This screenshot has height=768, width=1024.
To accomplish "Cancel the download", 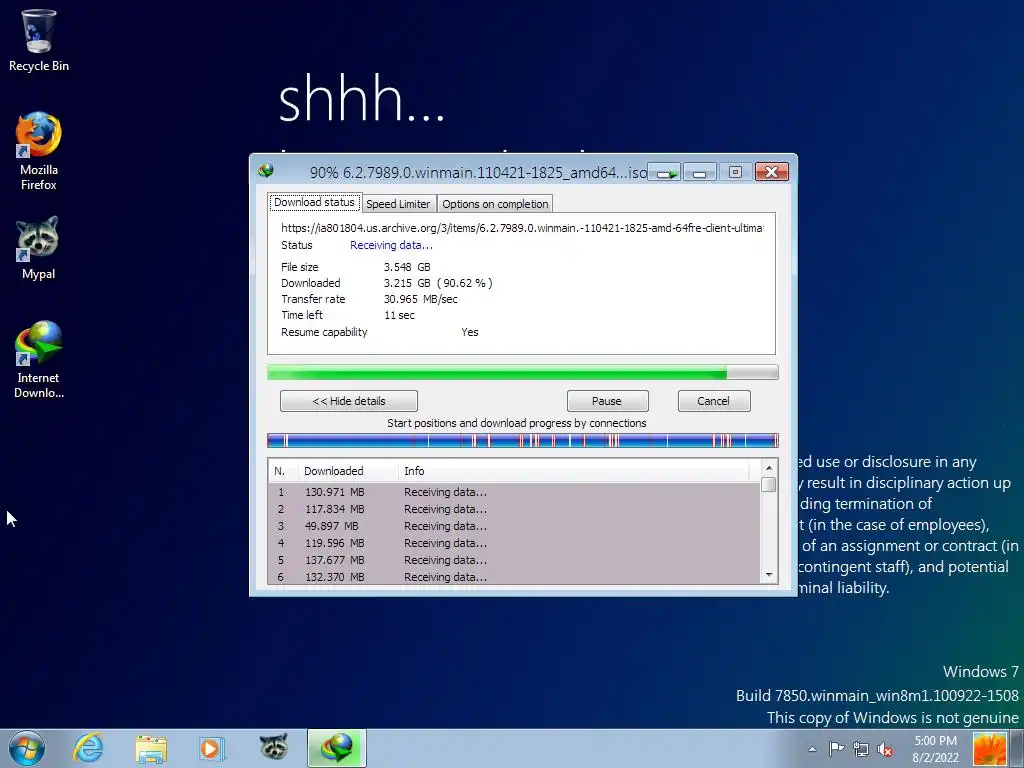I will [x=714, y=401].
